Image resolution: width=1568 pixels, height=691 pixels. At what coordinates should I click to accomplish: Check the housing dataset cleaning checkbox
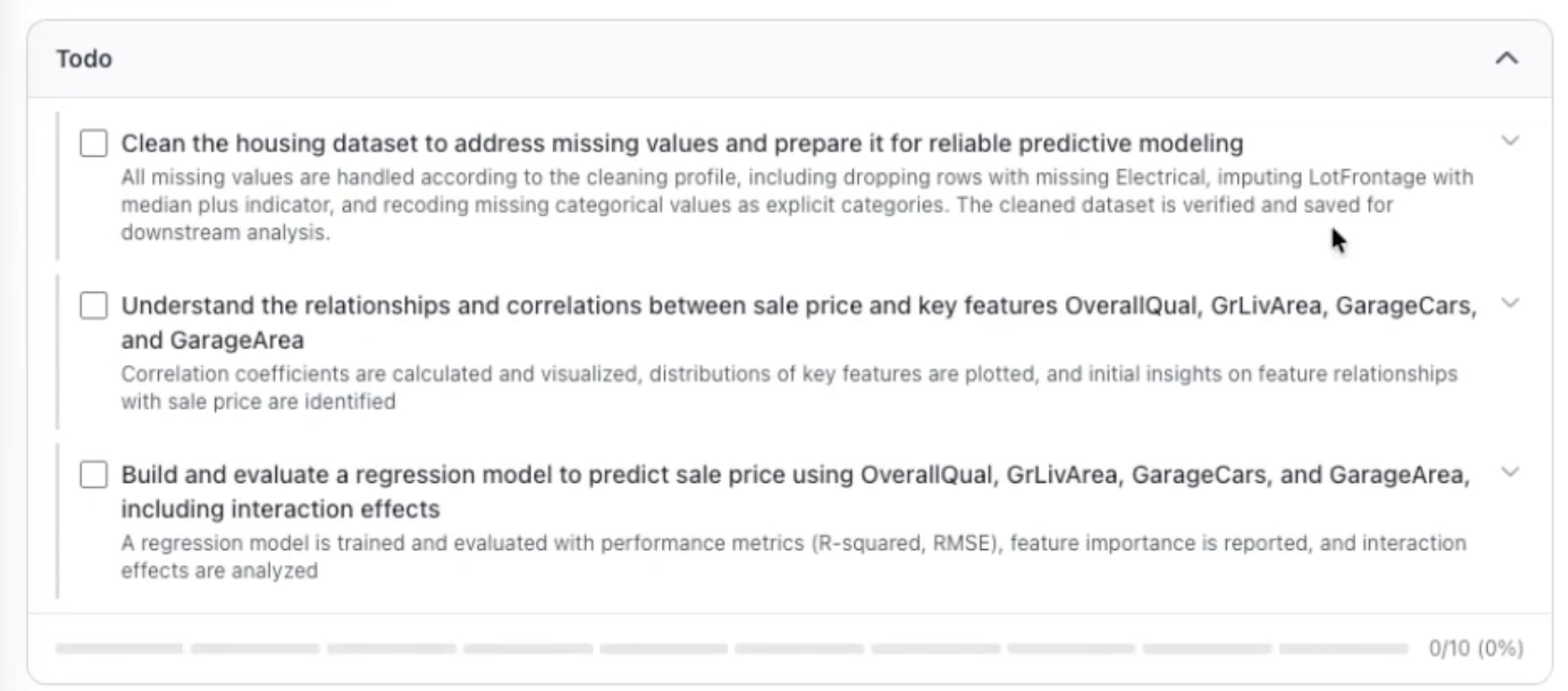click(x=94, y=143)
